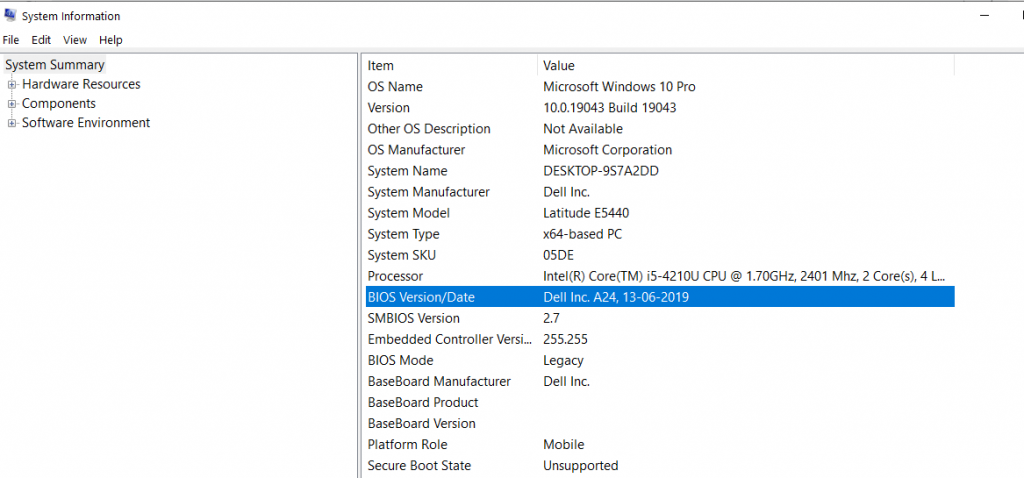The width and height of the screenshot is (1024, 478).
Task: Select the Software Environment tree item
Action: click(x=86, y=123)
